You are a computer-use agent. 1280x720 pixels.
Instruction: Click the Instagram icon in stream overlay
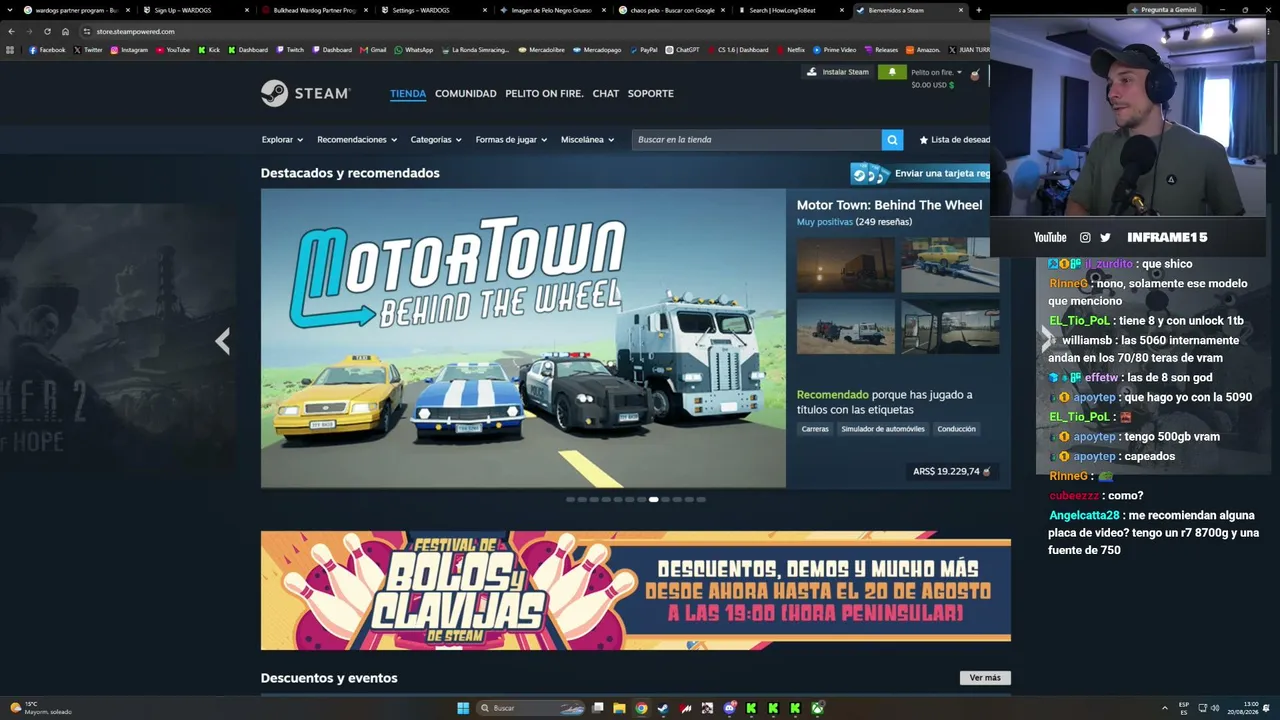pyautogui.click(x=1085, y=237)
